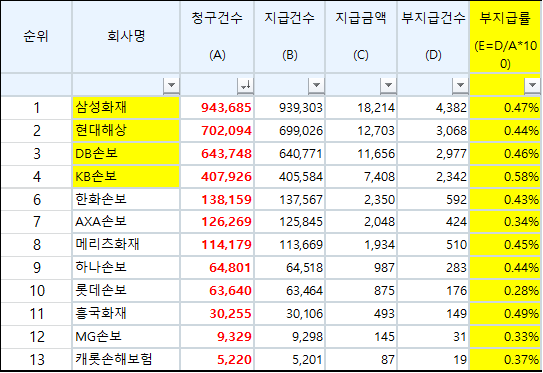The image size is (543, 373).
Task: Select the 청구건수 (A) header cell
Action: coord(217,36)
